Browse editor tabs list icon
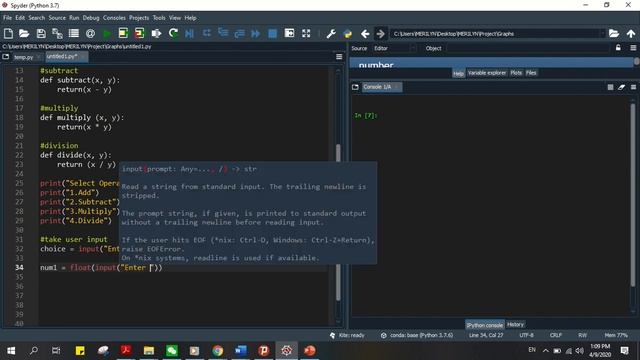 (x=6, y=57)
